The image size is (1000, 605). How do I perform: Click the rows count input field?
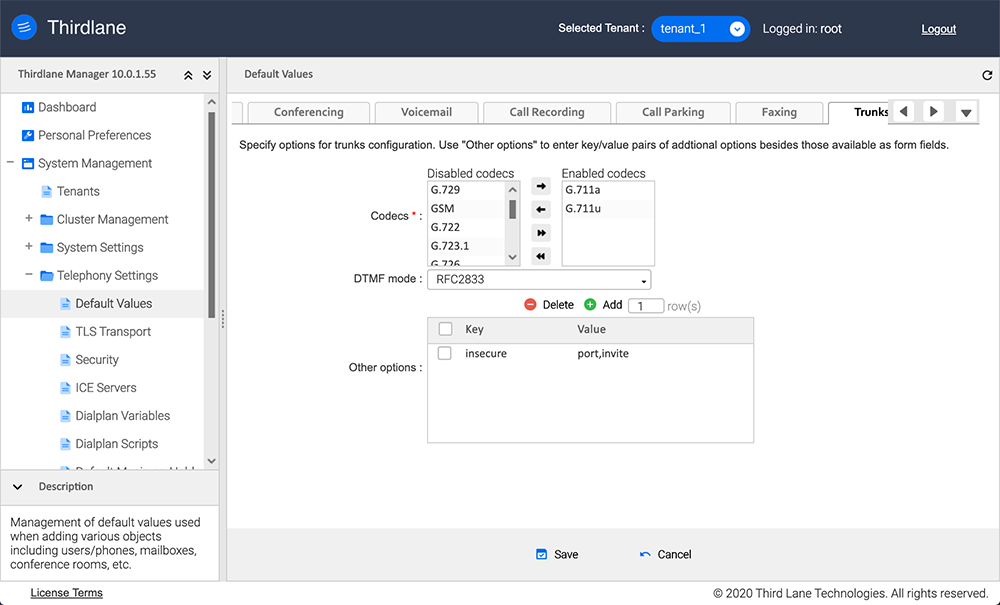[x=645, y=306]
